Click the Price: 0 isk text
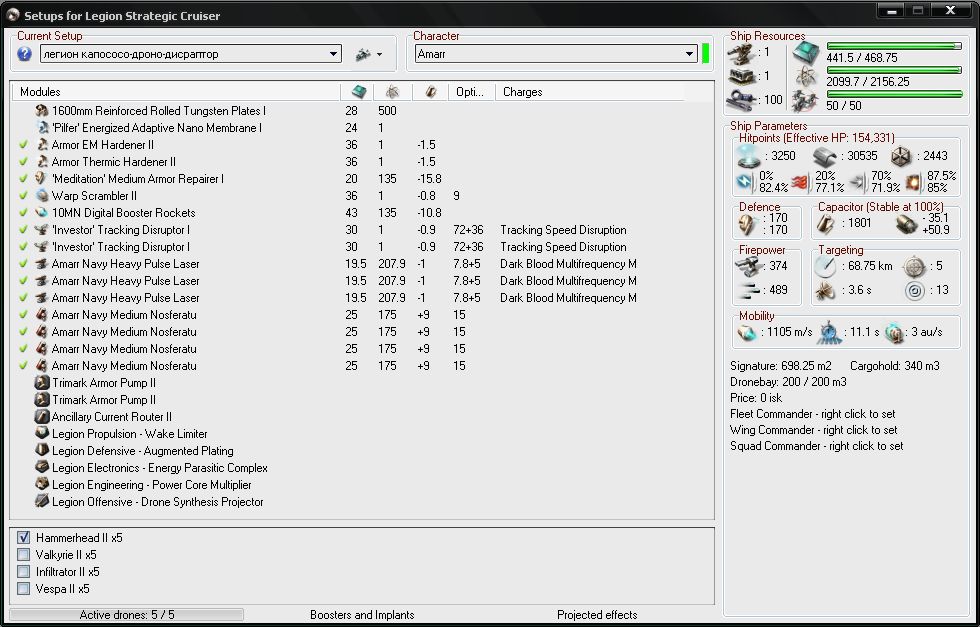The image size is (980, 627). pos(756,398)
